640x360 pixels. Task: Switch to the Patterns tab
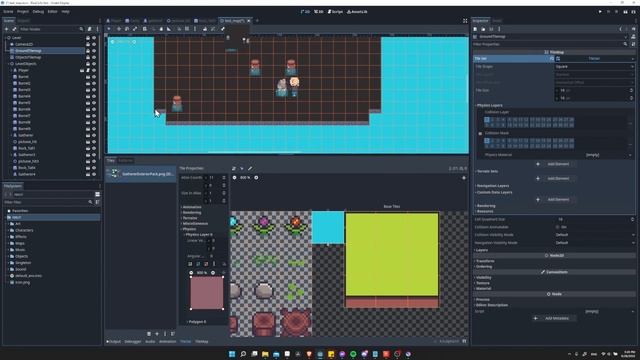(125, 160)
